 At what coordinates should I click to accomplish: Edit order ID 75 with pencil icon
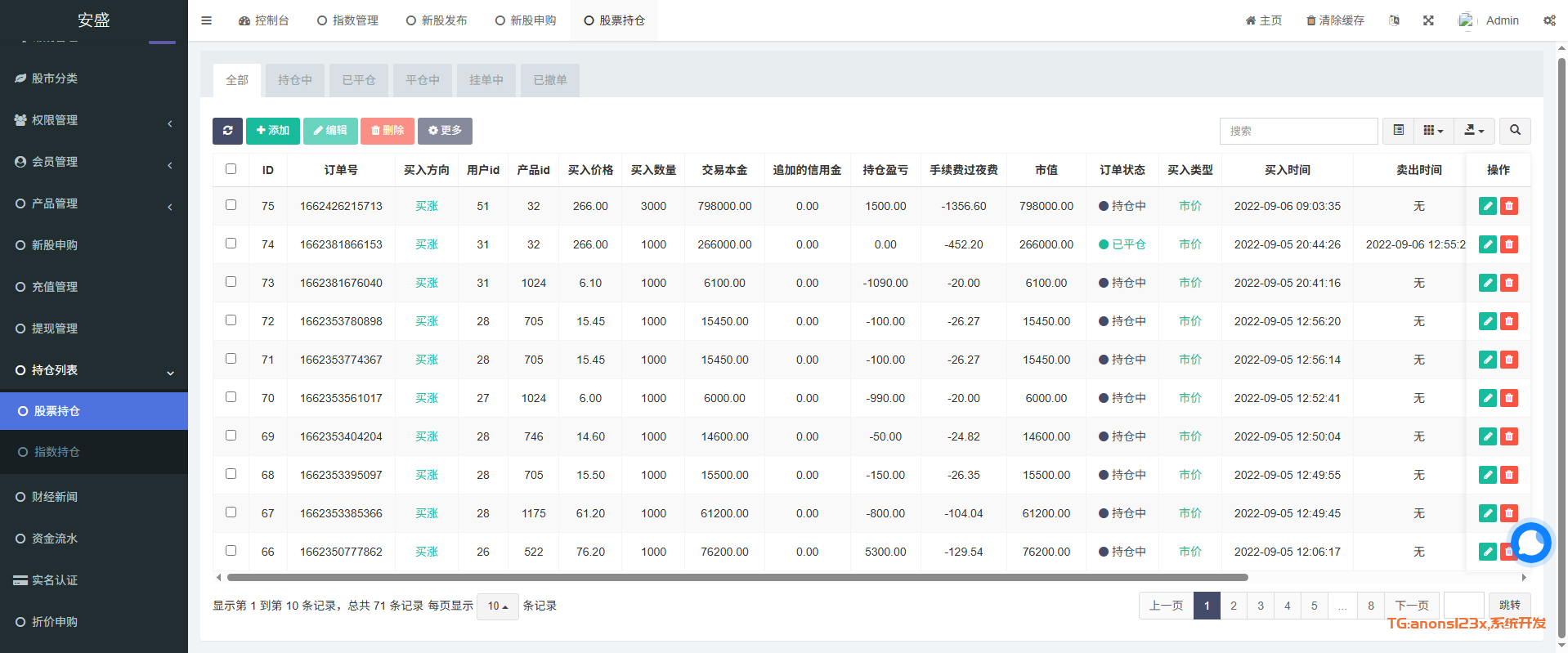coord(1488,206)
